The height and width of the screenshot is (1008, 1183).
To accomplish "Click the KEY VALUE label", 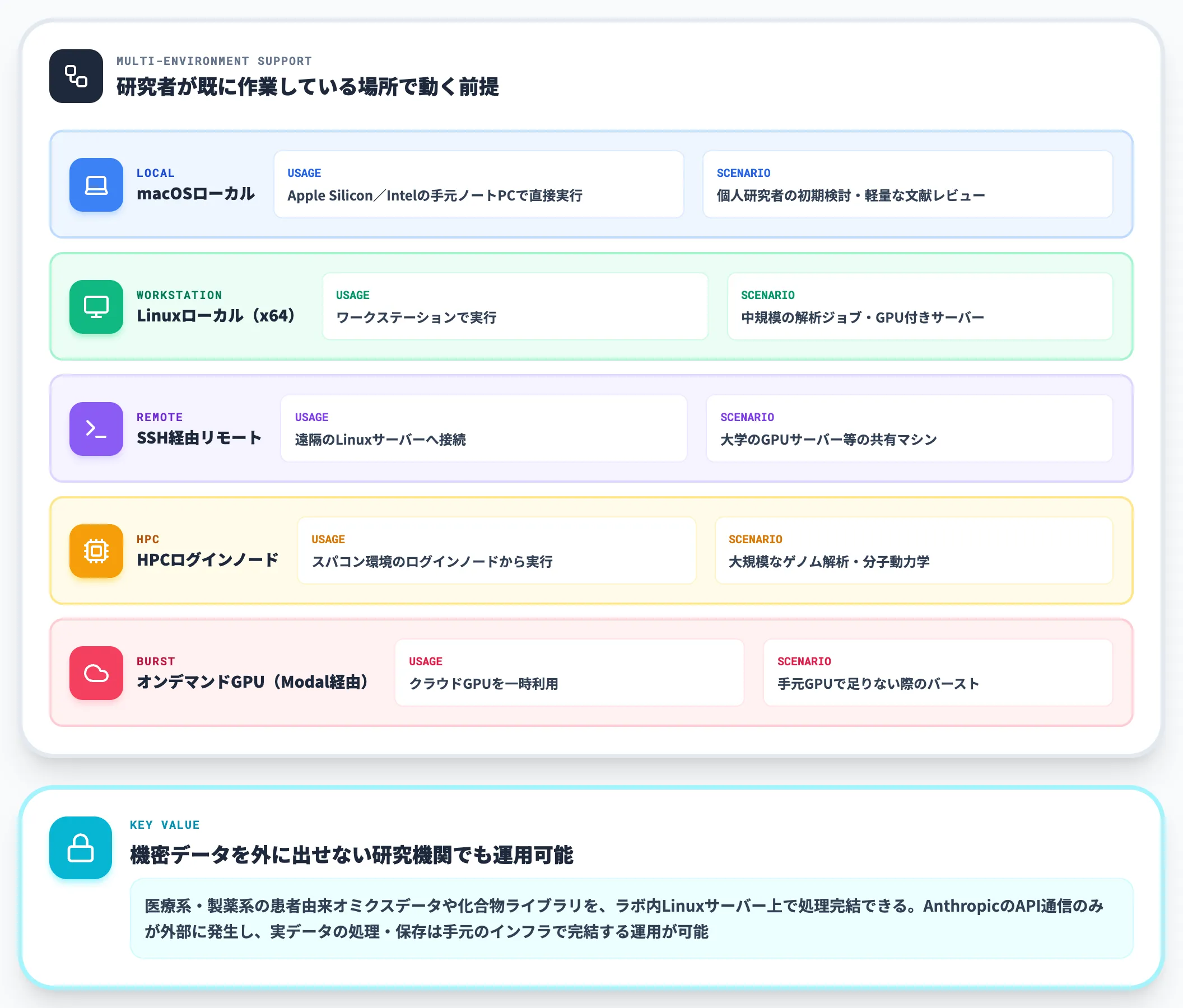I will [165, 825].
